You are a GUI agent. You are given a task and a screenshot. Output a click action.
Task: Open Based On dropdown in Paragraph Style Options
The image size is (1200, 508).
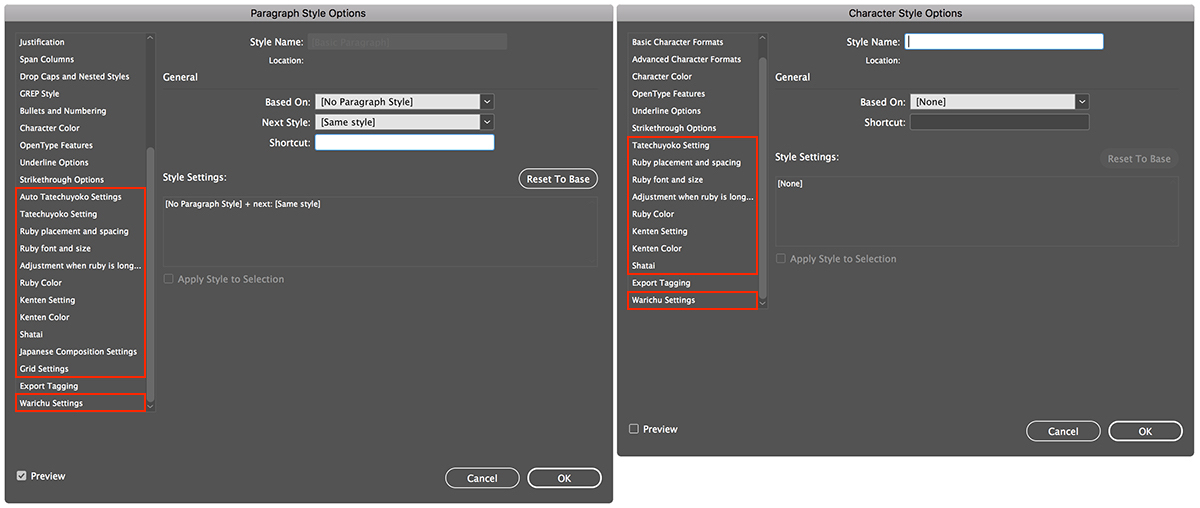point(486,102)
